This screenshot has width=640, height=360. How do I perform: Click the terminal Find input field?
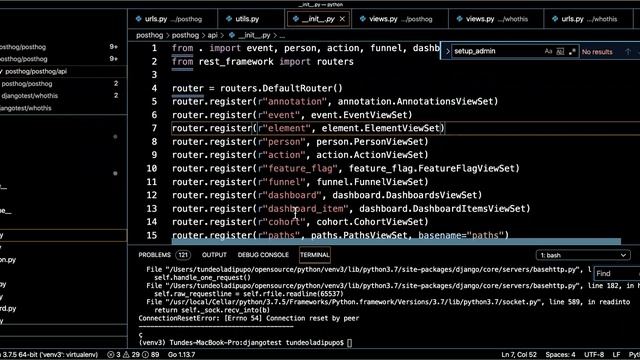pos(616,273)
